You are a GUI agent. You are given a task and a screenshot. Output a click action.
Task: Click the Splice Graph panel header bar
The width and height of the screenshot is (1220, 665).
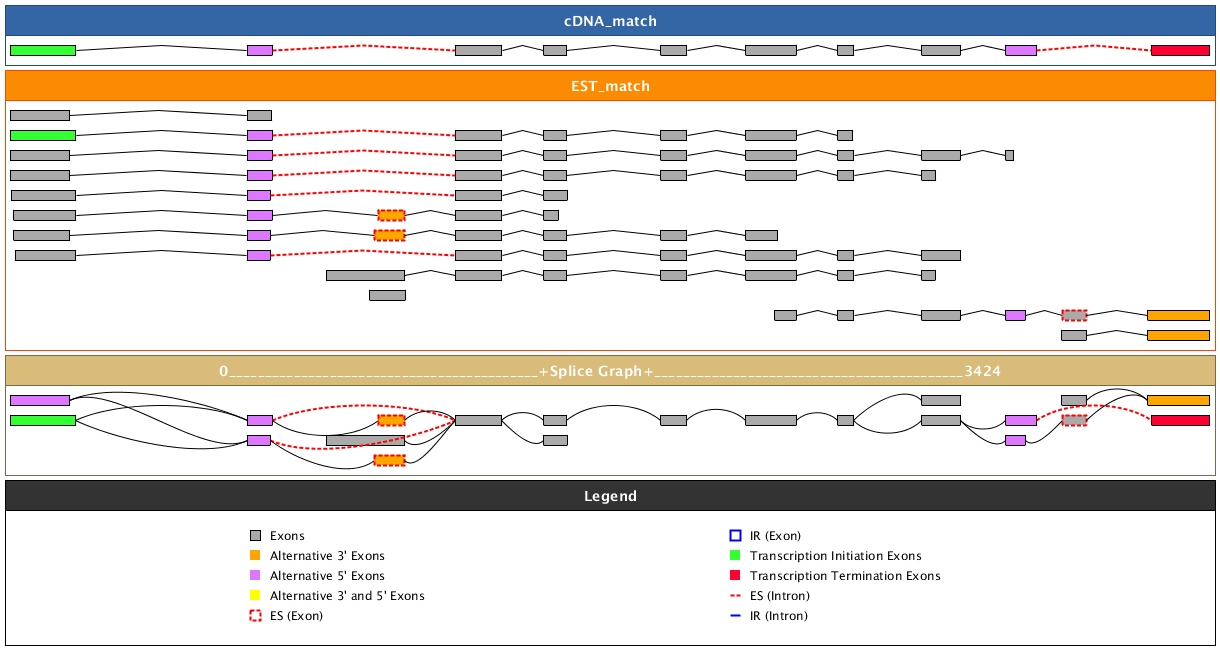pos(610,371)
